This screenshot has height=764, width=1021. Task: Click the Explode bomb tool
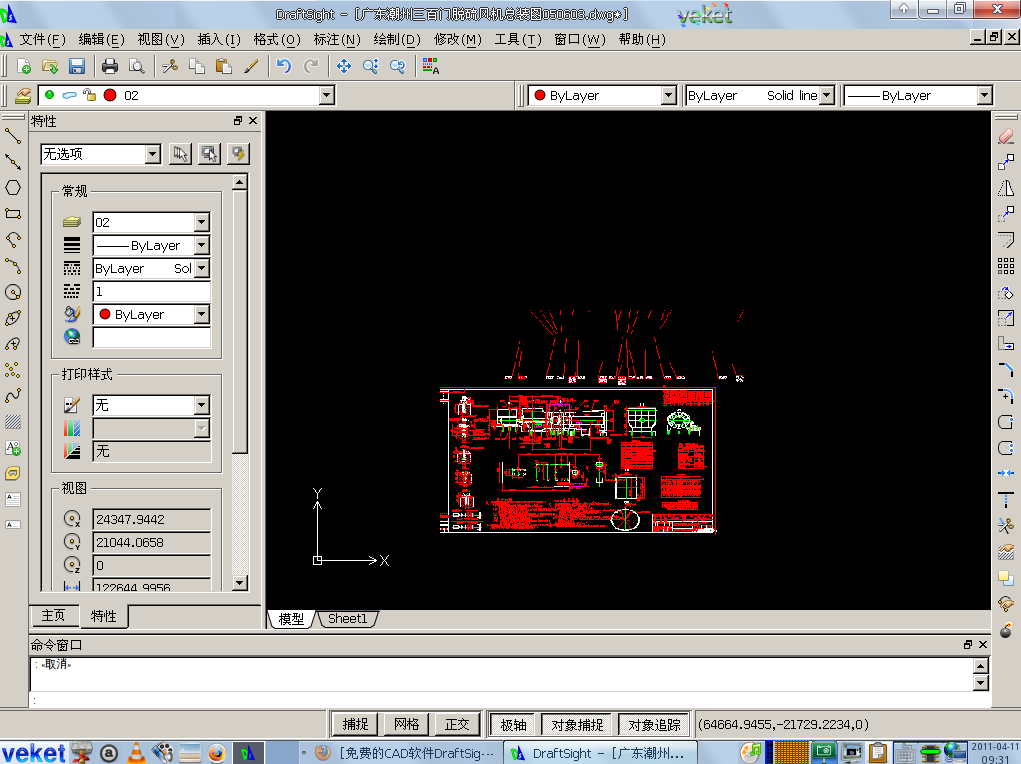(1006, 630)
